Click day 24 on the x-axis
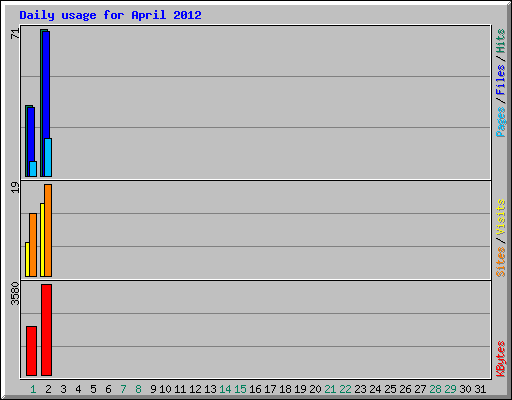 tap(375, 389)
